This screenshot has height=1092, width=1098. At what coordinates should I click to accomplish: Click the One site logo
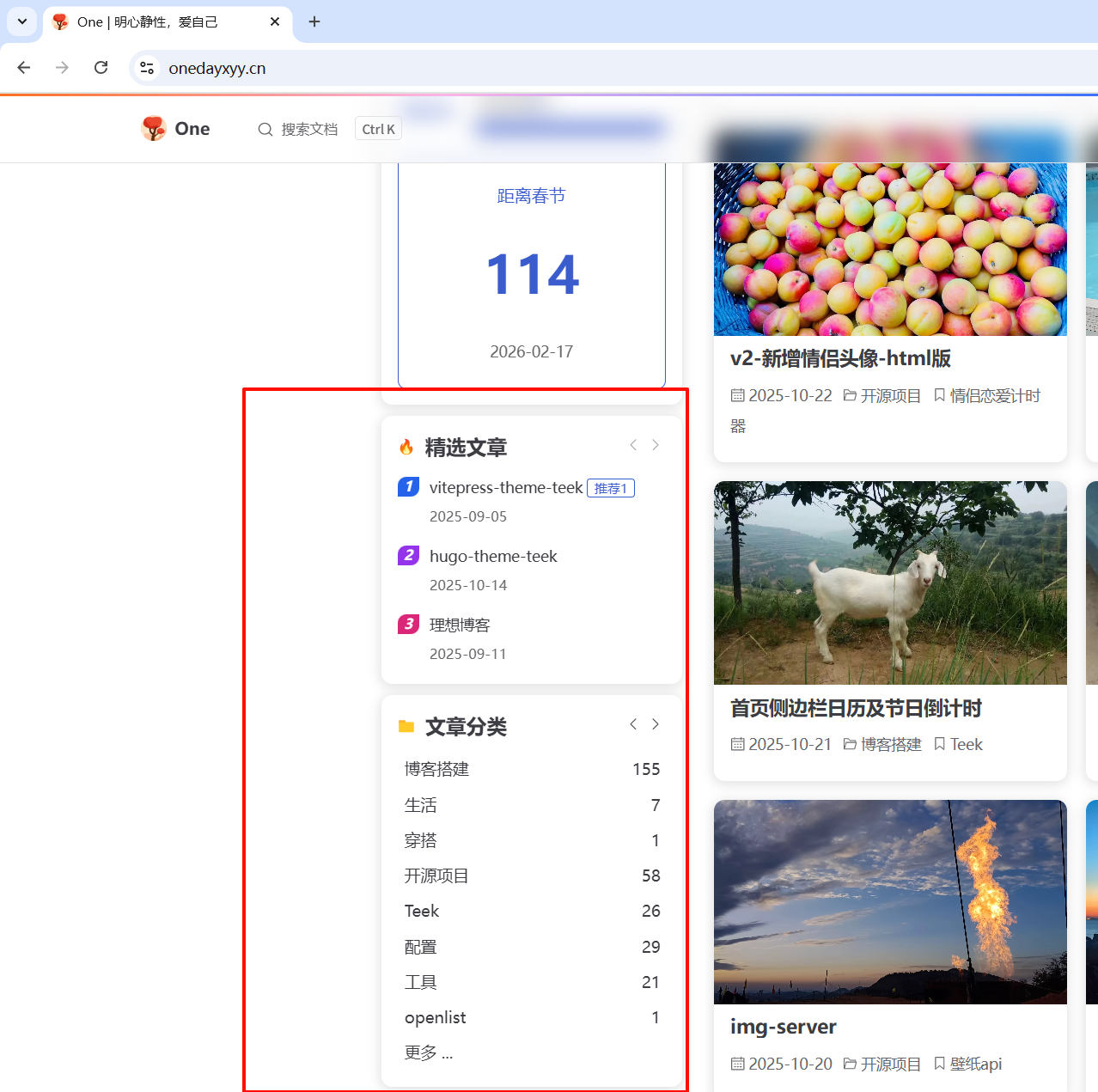coord(154,129)
